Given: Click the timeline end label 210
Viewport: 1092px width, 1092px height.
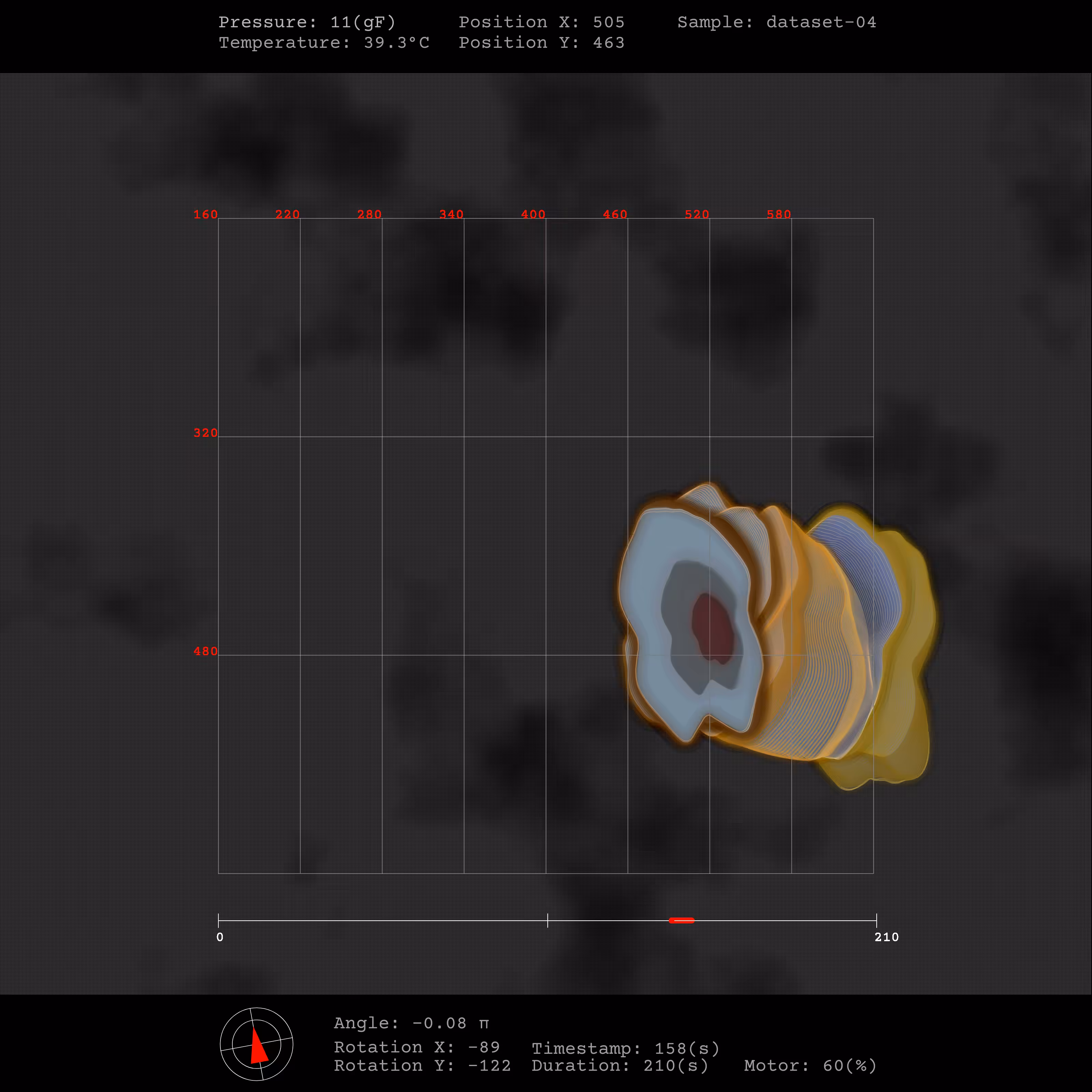Looking at the screenshot, I should tap(886, 937).
